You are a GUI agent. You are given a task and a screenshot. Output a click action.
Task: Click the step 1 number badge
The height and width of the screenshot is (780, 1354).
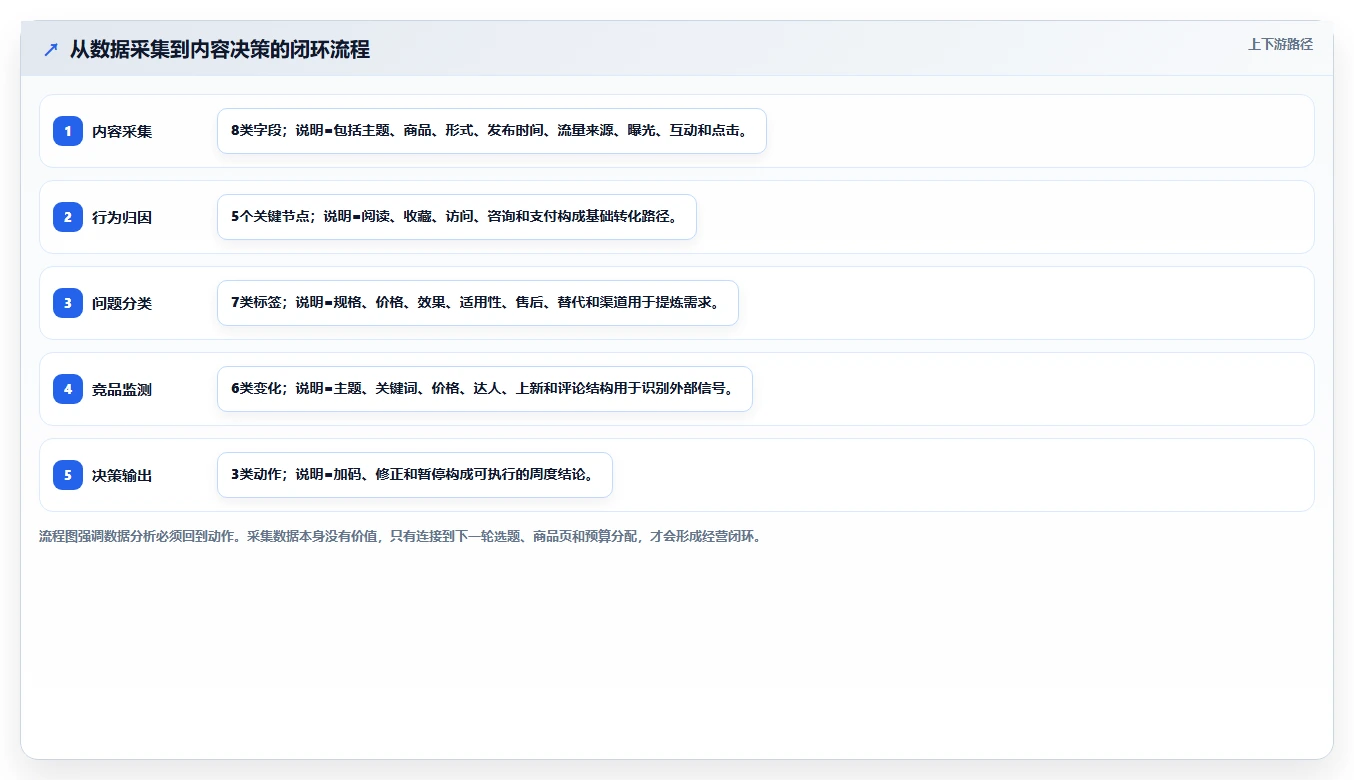[68, 131]
